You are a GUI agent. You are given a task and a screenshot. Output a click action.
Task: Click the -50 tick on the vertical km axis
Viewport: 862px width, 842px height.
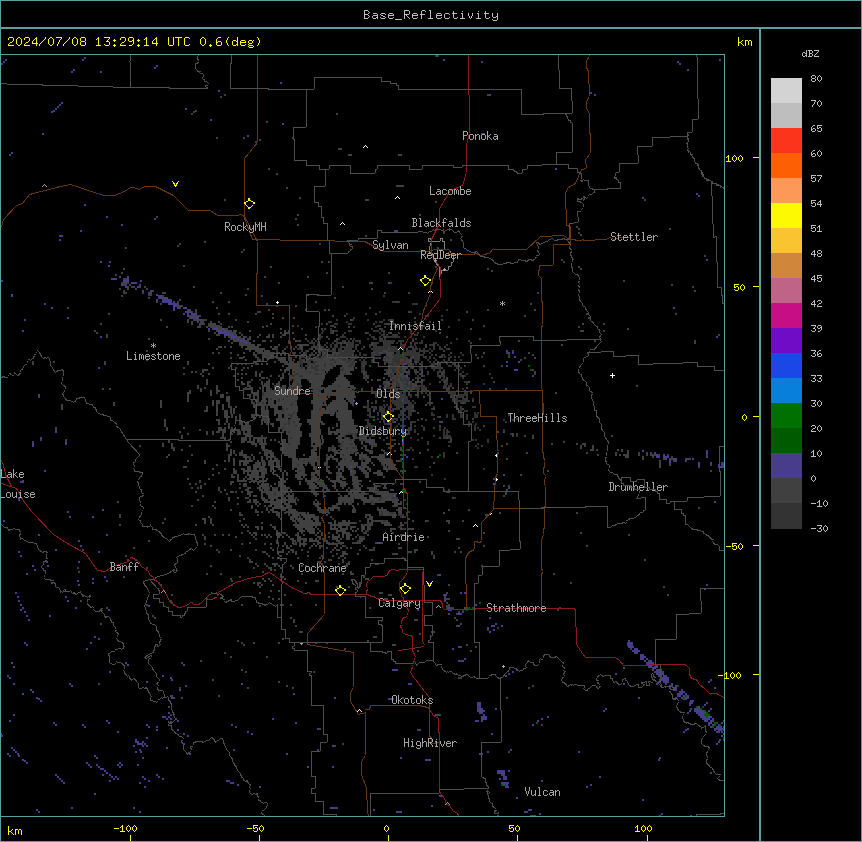pyautogui.click(x=734, y=546)
